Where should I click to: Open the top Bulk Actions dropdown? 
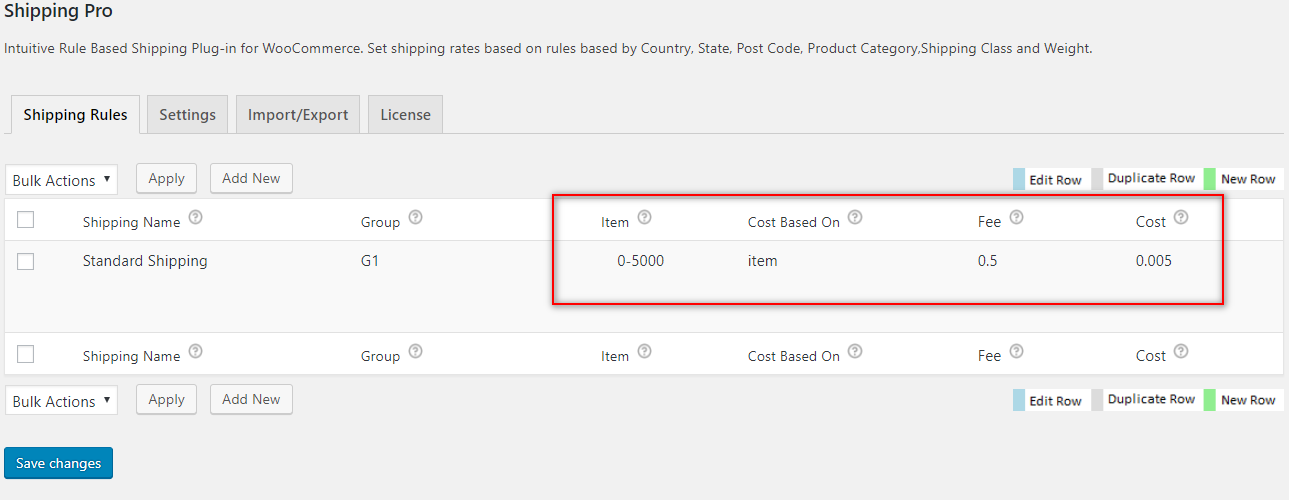61,180
